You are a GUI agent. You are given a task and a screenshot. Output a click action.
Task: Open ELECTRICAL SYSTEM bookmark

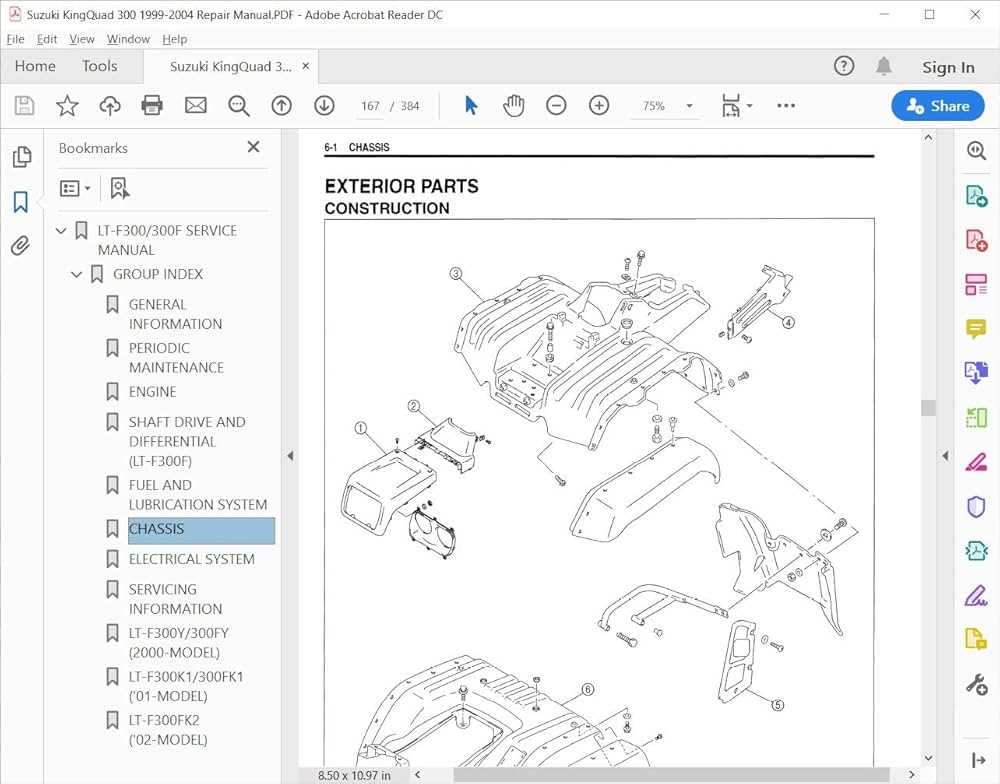(x=191, y=559)
